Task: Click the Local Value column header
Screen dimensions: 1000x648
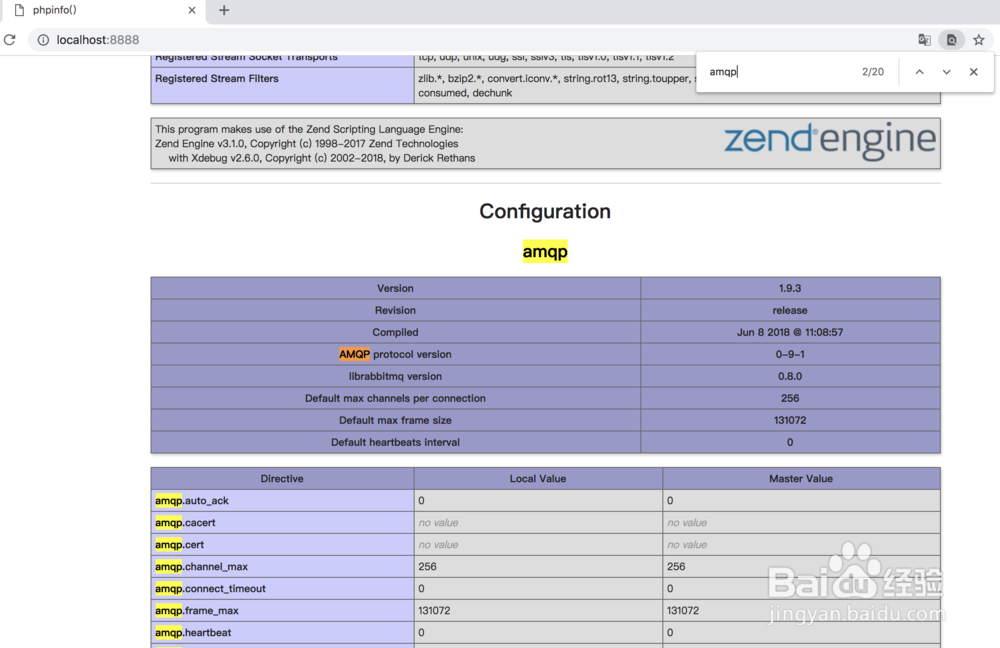Action: pos(538,478)
